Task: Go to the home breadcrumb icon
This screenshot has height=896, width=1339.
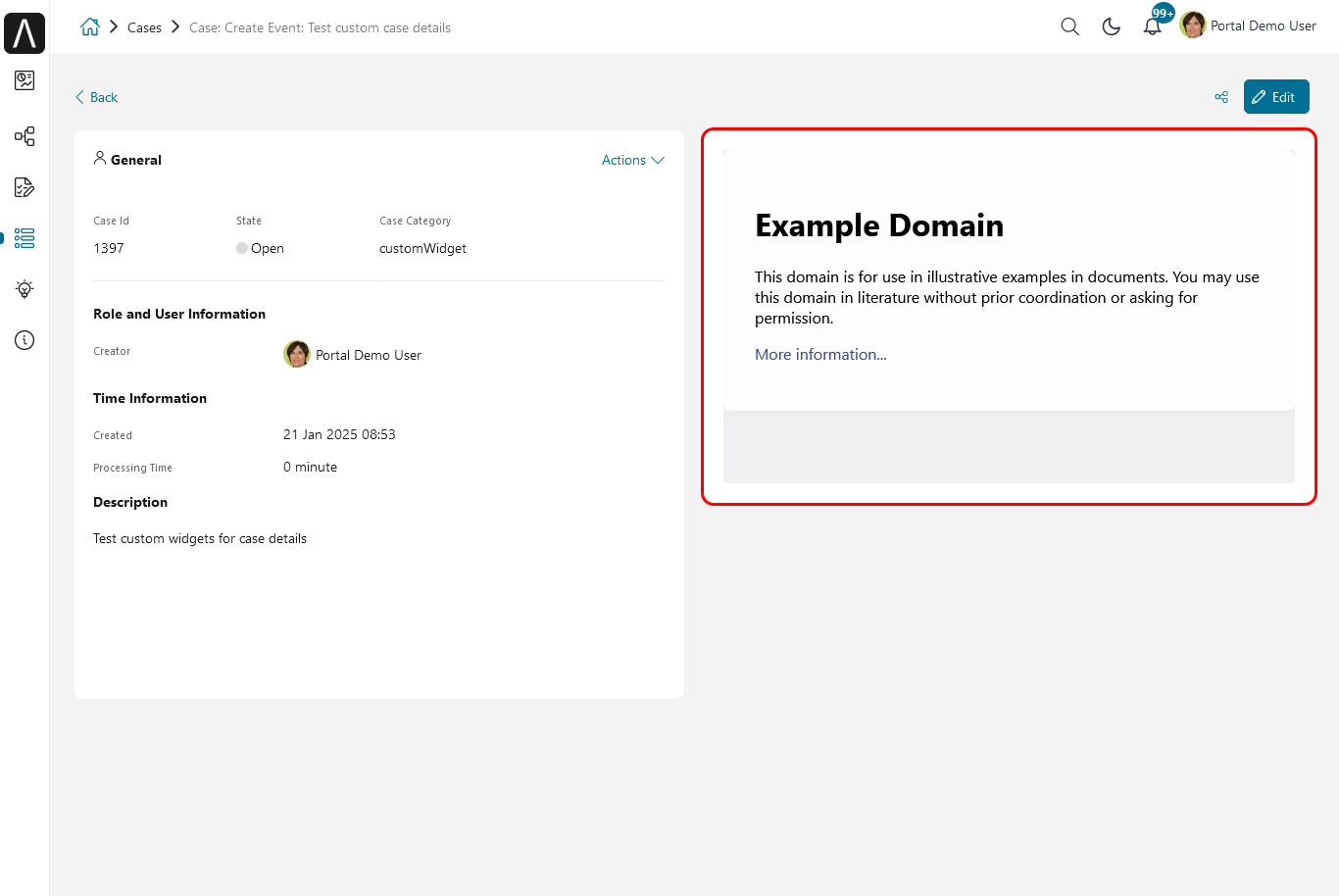Action: pyautogui.click(x=90, y=26)
